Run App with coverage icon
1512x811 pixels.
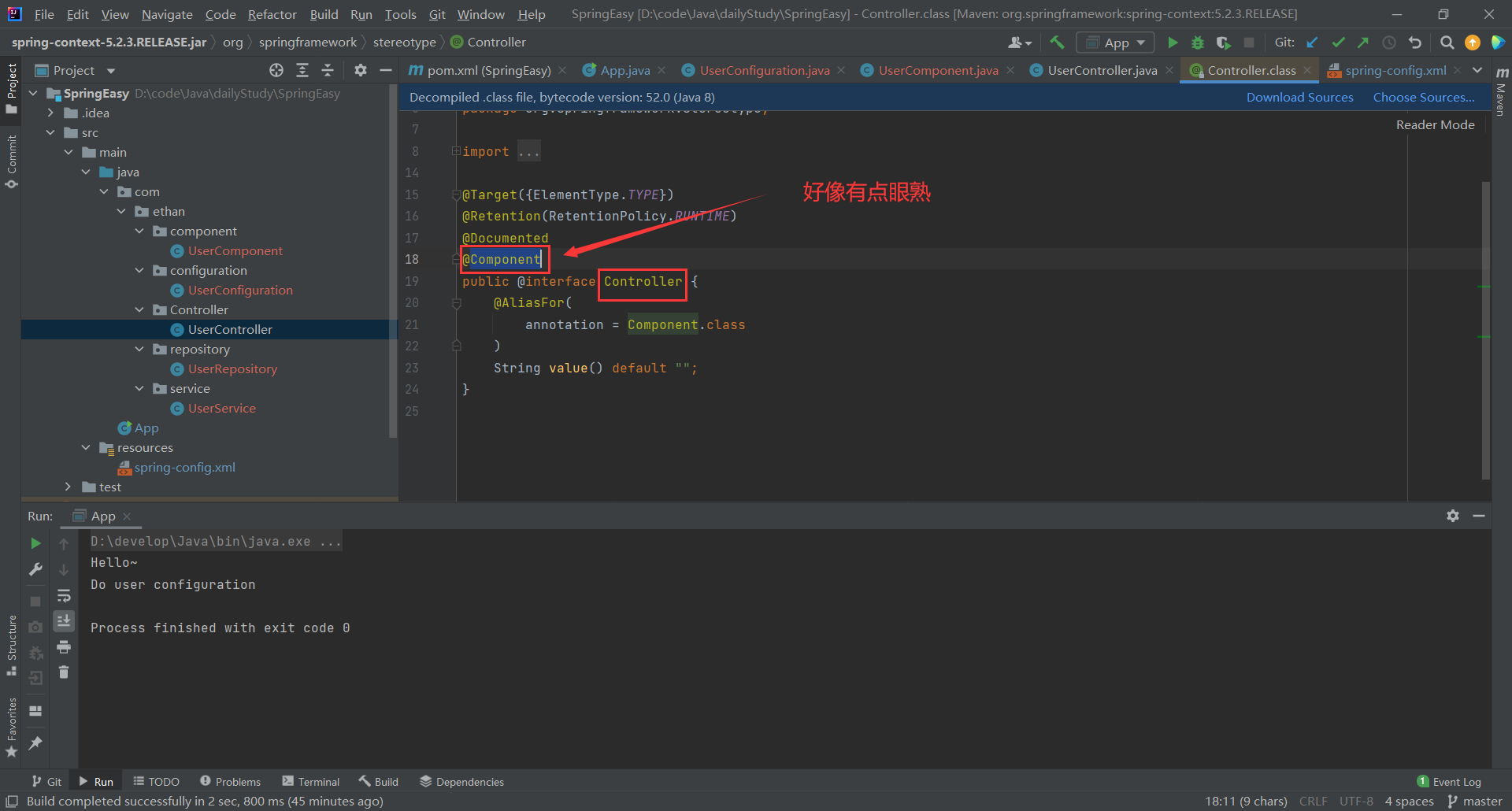[1223, 43]
